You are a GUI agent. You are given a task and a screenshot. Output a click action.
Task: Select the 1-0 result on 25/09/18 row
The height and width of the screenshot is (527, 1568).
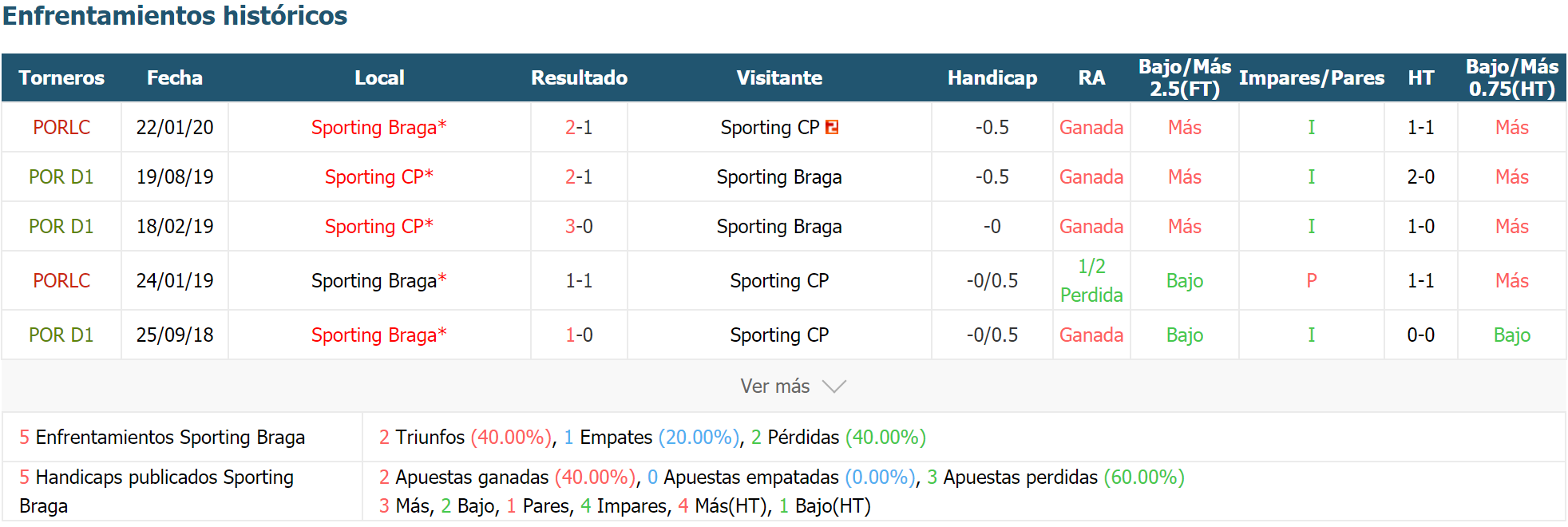579,335
